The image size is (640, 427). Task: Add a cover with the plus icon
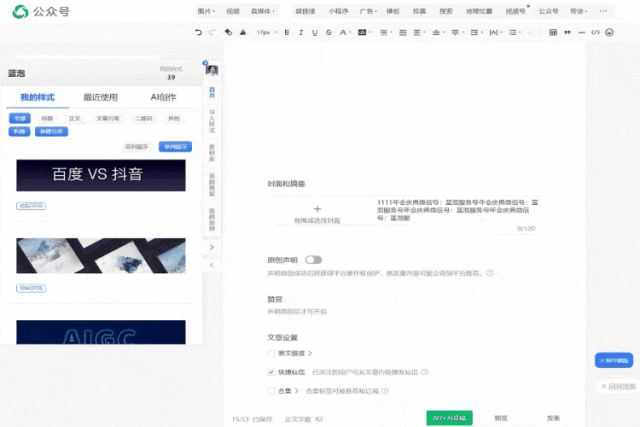pos(317,209)
